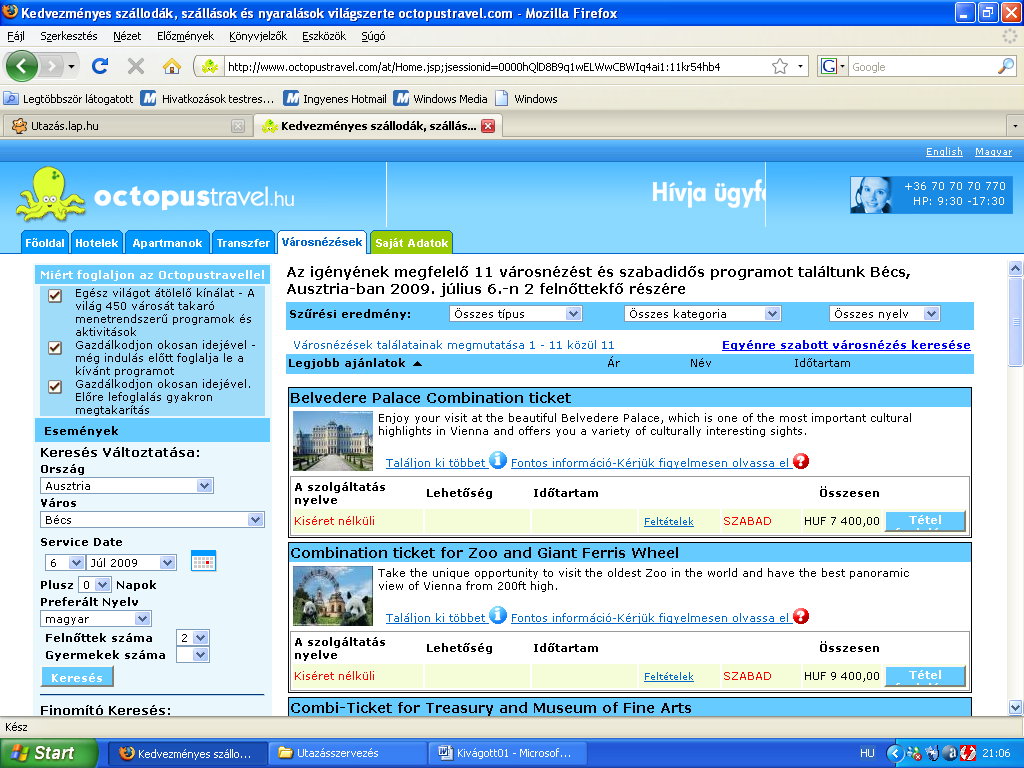The height and width of the screenshot is (768, 1024).
Task: Open the Plusz Napok dropdown
Action: [95, 584]
